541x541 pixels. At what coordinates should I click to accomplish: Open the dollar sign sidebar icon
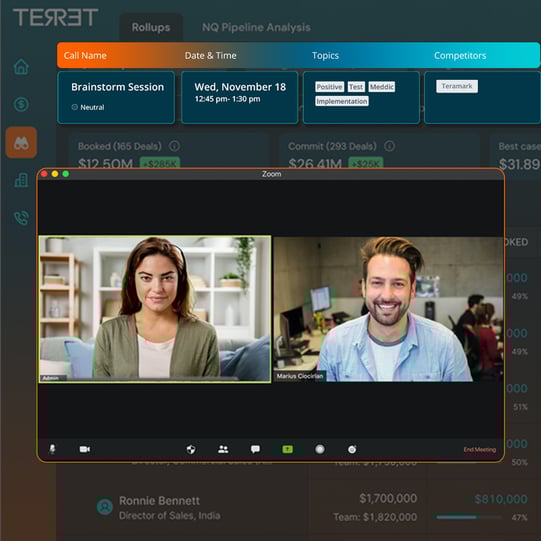[21, 104]
